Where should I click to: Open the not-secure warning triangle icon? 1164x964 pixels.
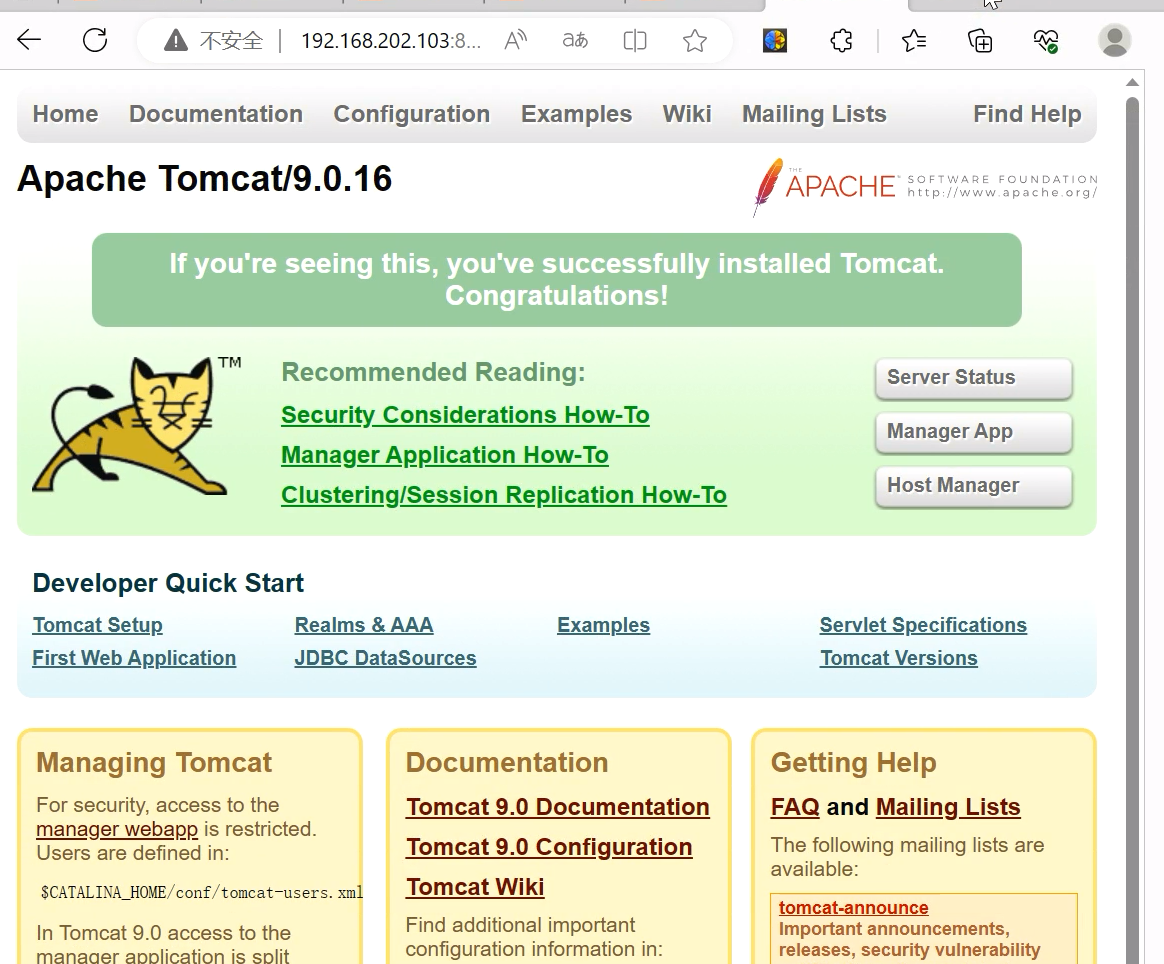click(x=176, y=40)
